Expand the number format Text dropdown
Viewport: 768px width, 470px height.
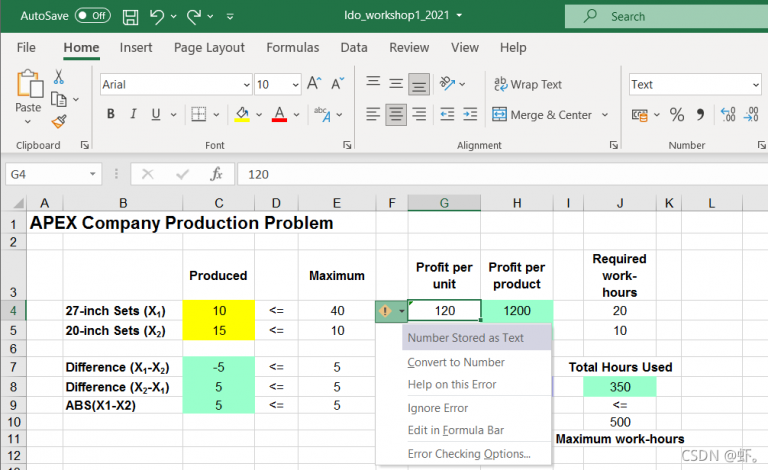click(x=755, y=85)
